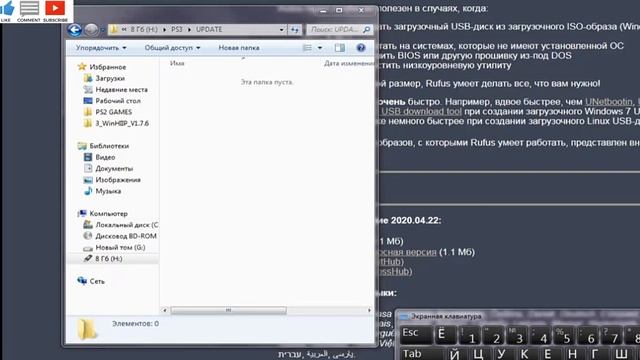Click the К key on the on-screen keyboard
Viewport: 640px width, 360px height.
point(524,354)
